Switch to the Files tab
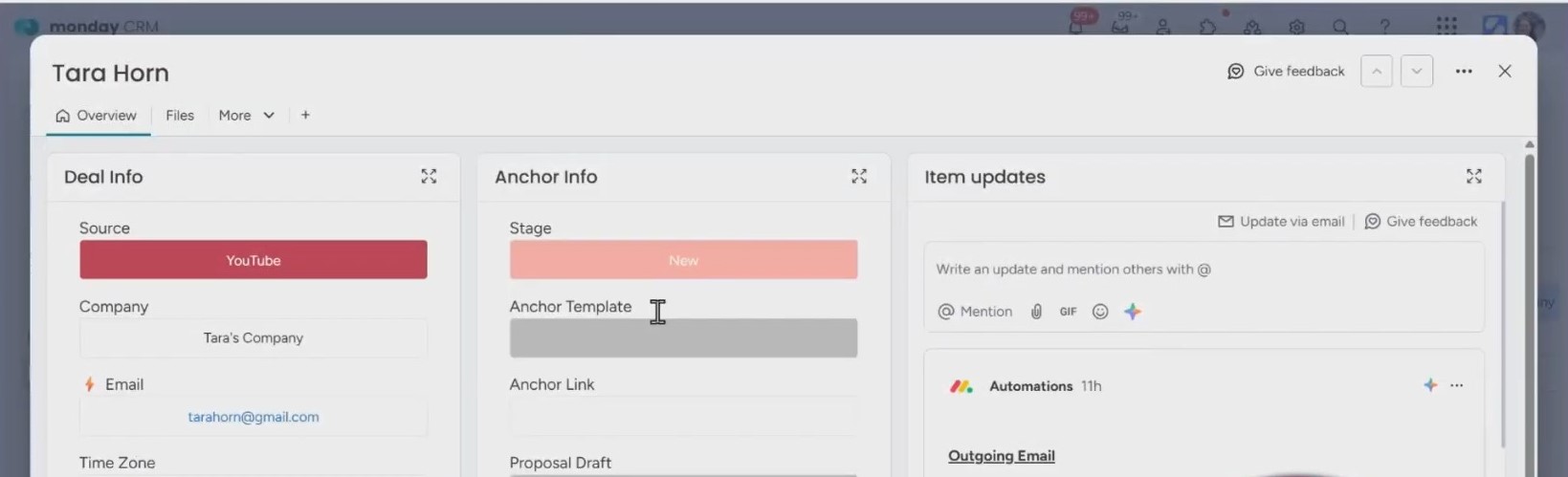The height and width of the screenshot is (477, 1568). 180,115
